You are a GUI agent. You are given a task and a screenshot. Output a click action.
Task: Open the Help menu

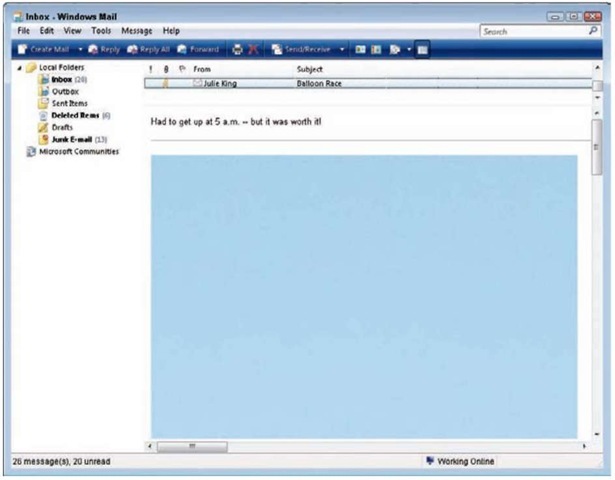[x=171, y=31]
